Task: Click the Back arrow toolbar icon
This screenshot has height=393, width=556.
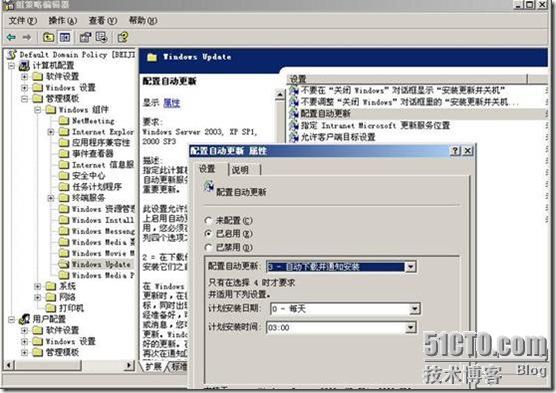Action: [x=11, y=37]
